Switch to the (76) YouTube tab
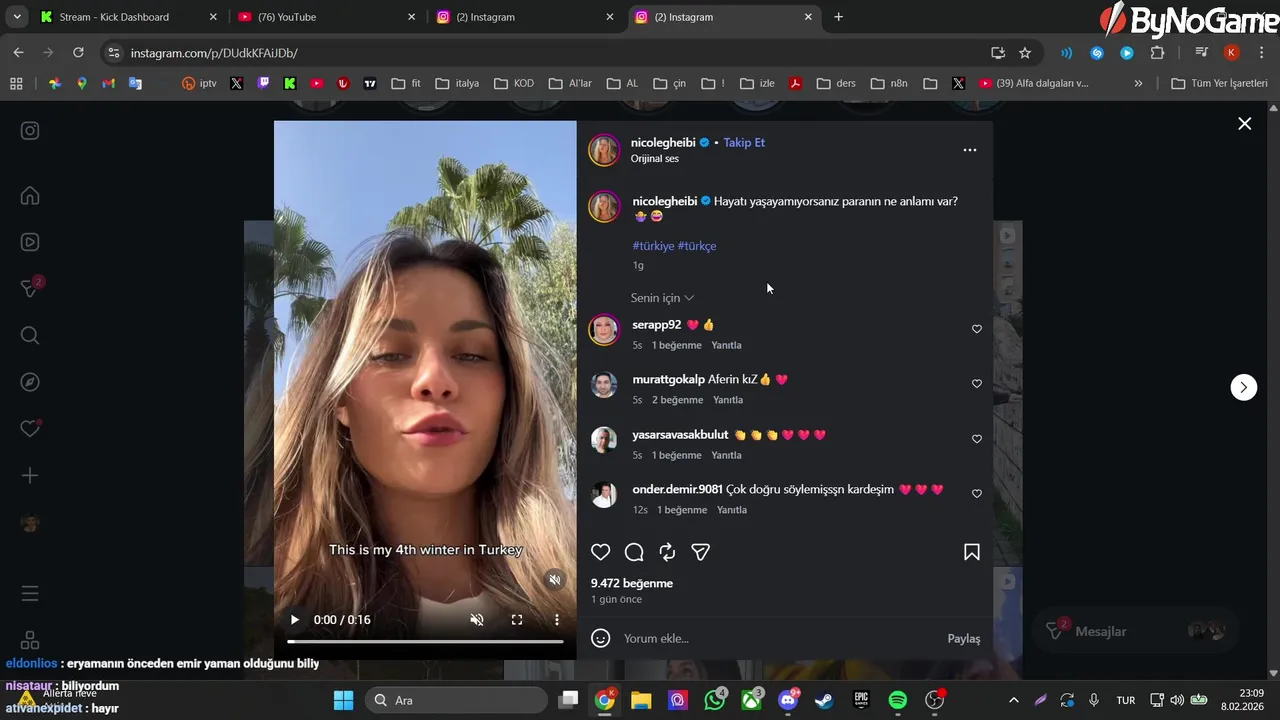This screenshot has height=720, width=1280. tap(327, 17)
